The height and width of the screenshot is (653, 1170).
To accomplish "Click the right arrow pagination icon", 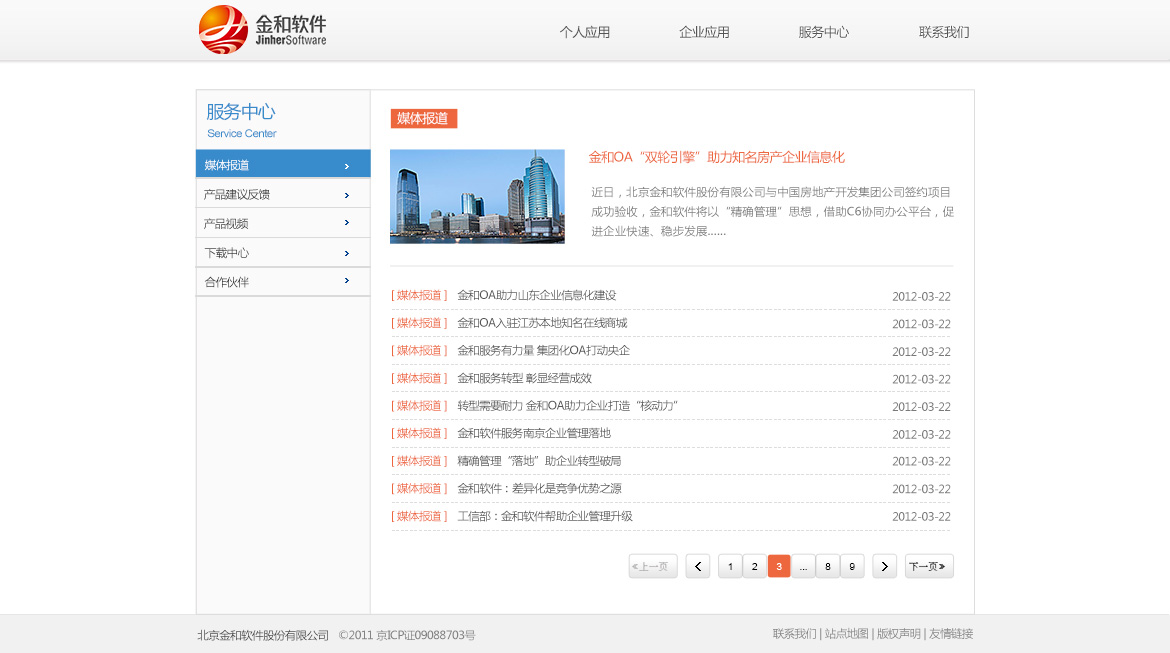I will (884, 566).
